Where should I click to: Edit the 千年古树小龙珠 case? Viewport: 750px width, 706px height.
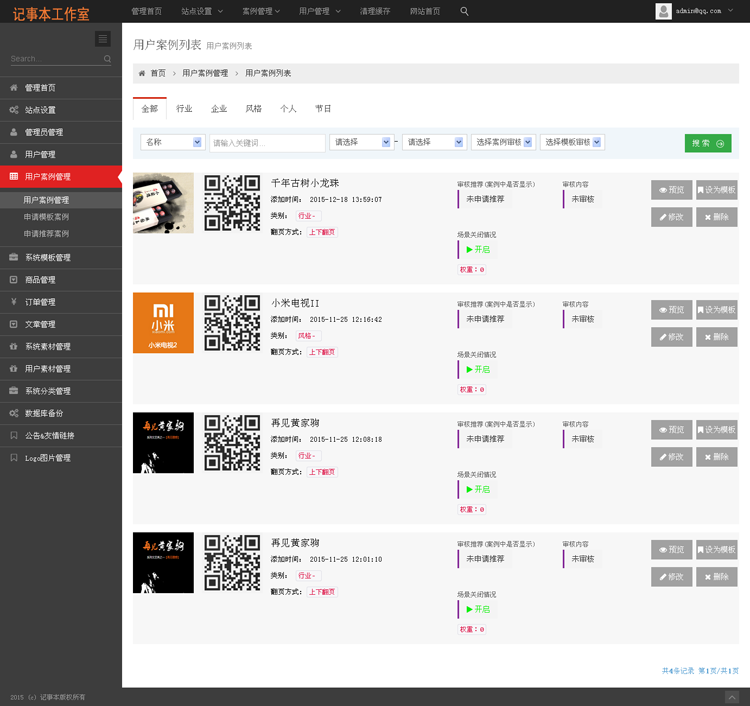pyautogui.click(x=672, y=217)
